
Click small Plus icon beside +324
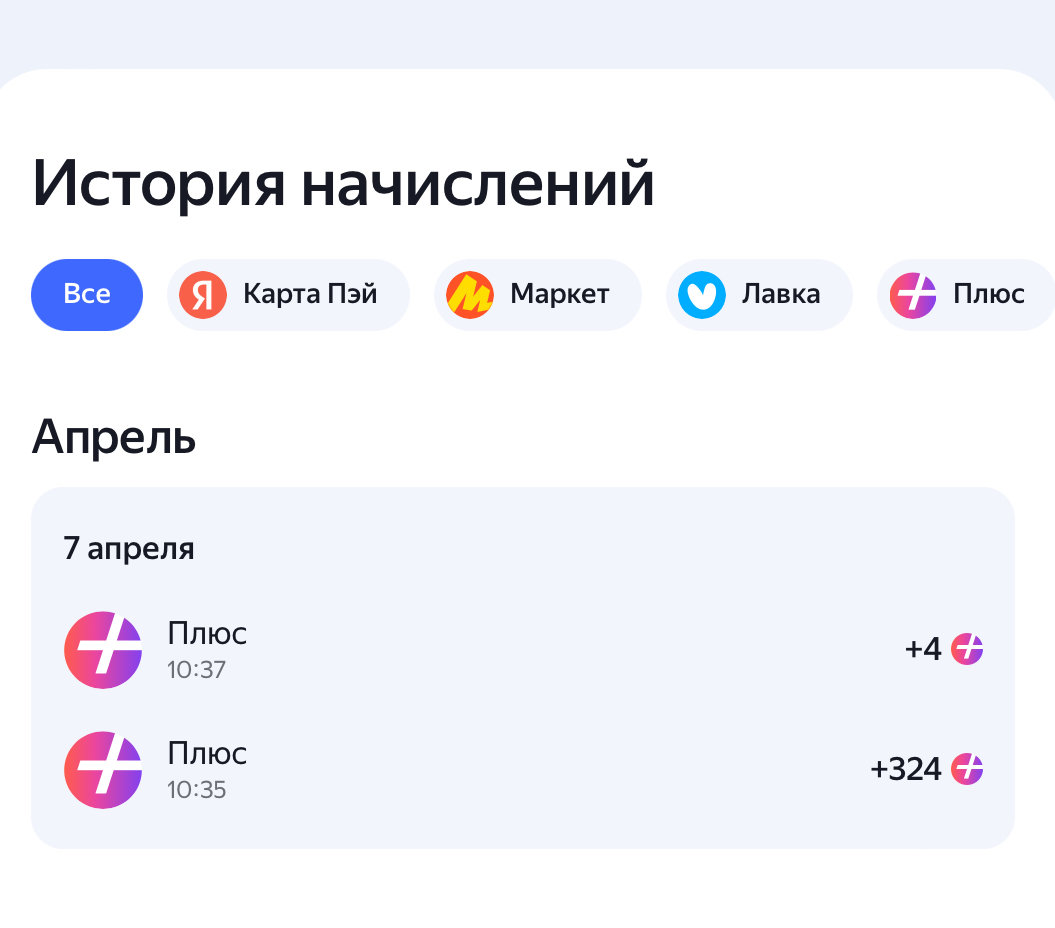tap(967, 769)
